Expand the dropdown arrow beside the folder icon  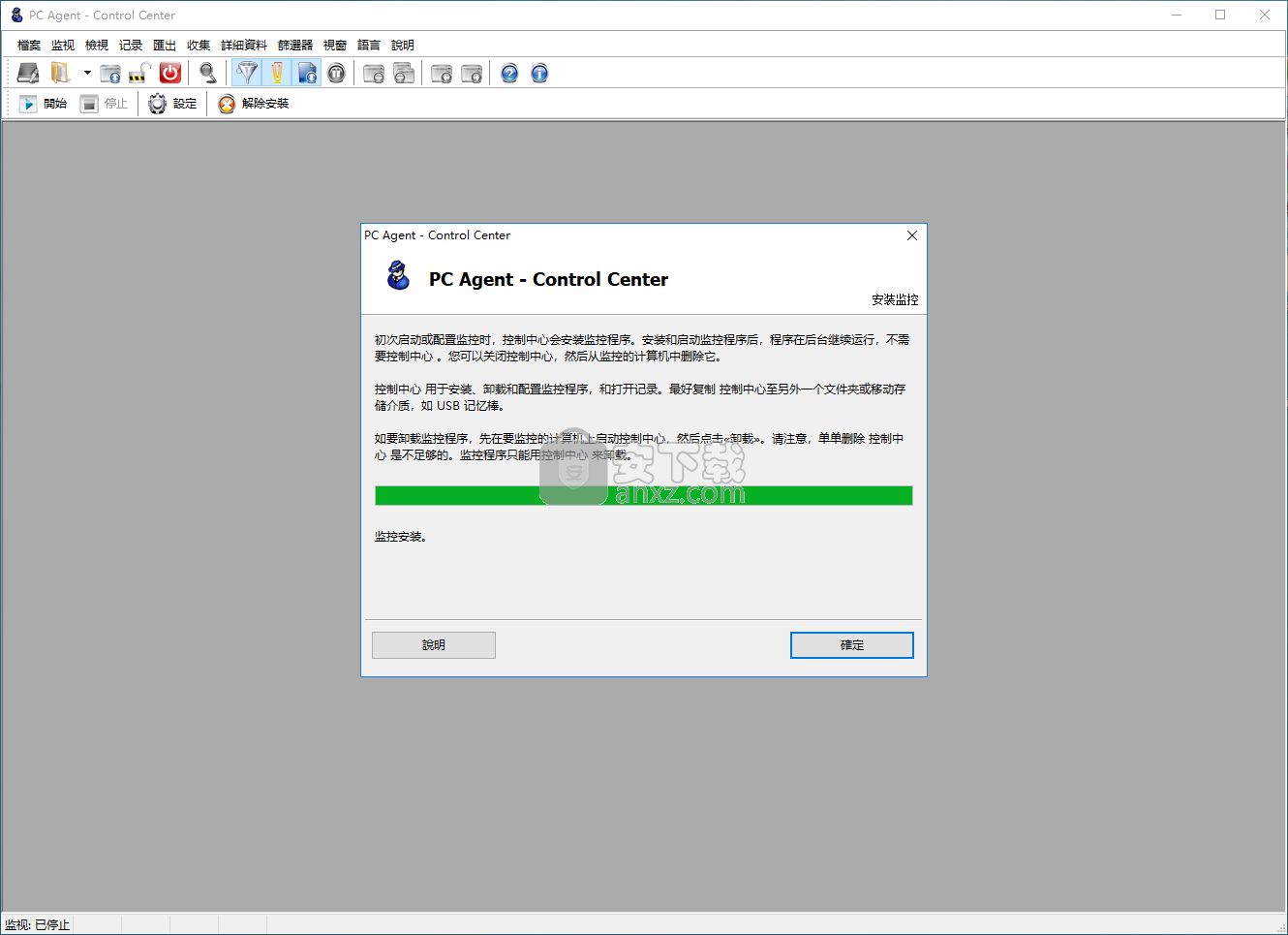pyautogui.click(x=86, y=73)
